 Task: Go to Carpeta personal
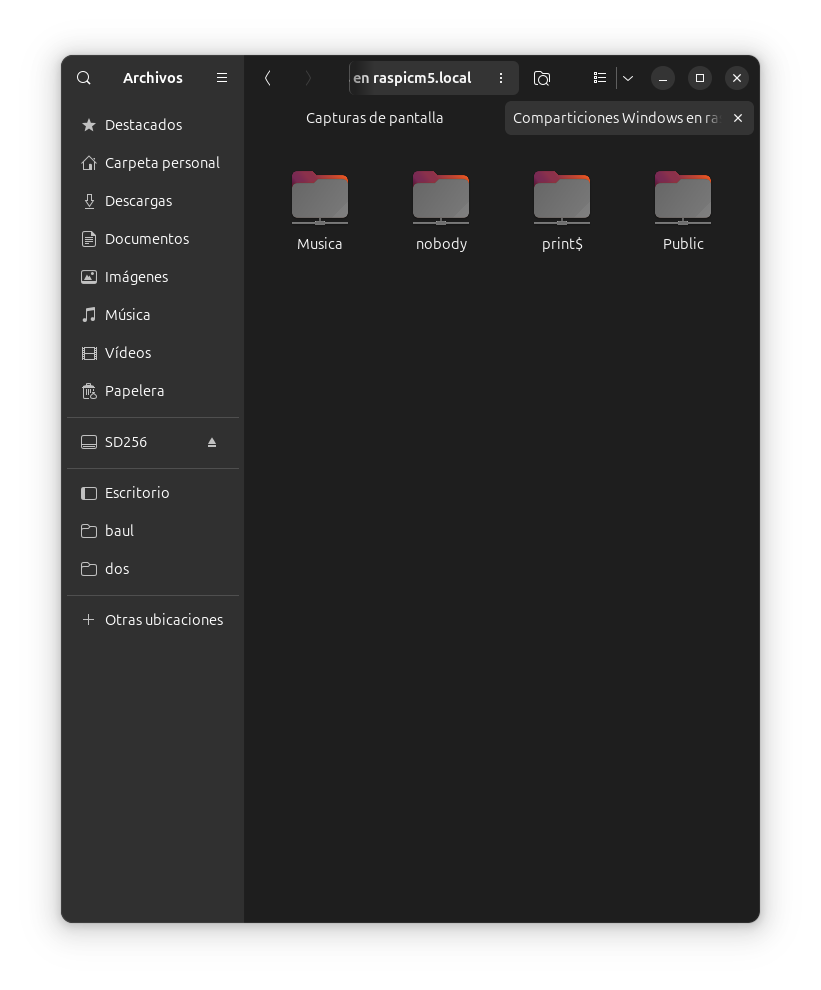click(153, 163)
